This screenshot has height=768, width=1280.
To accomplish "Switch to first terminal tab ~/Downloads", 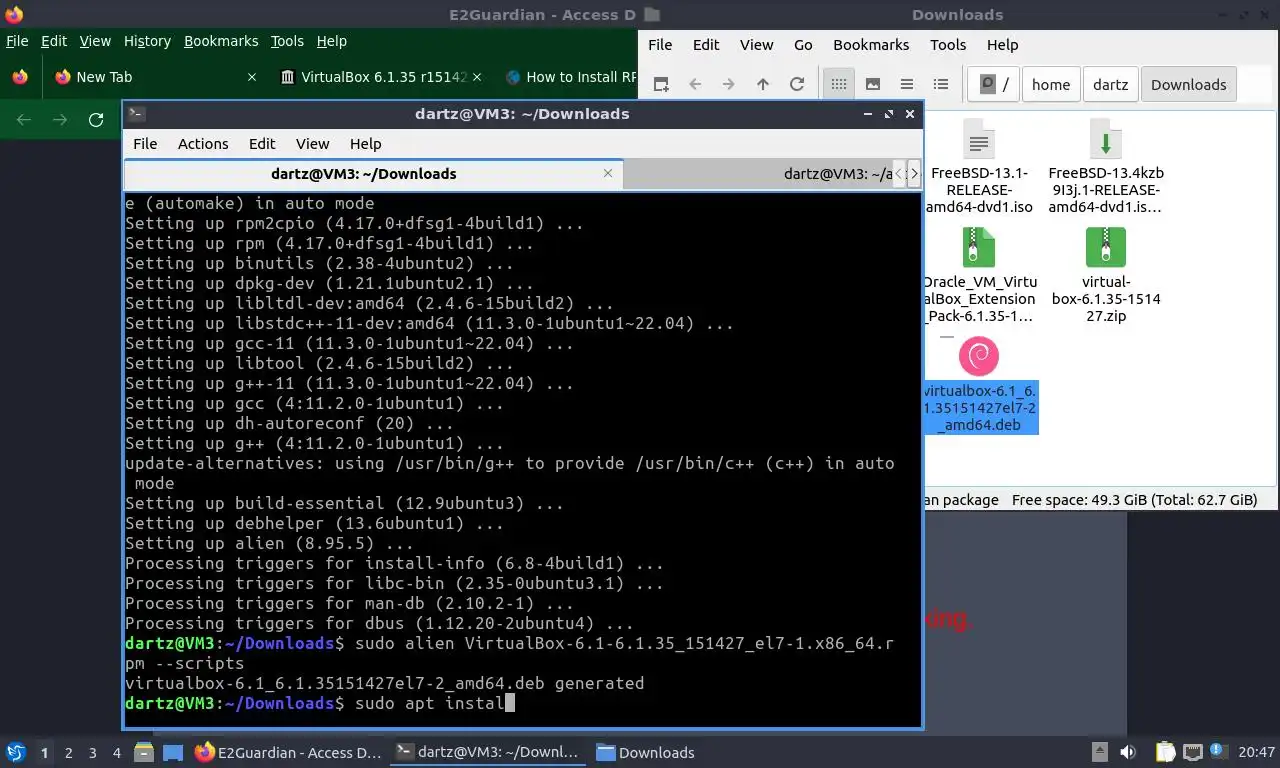I will [x=362, y=174].
